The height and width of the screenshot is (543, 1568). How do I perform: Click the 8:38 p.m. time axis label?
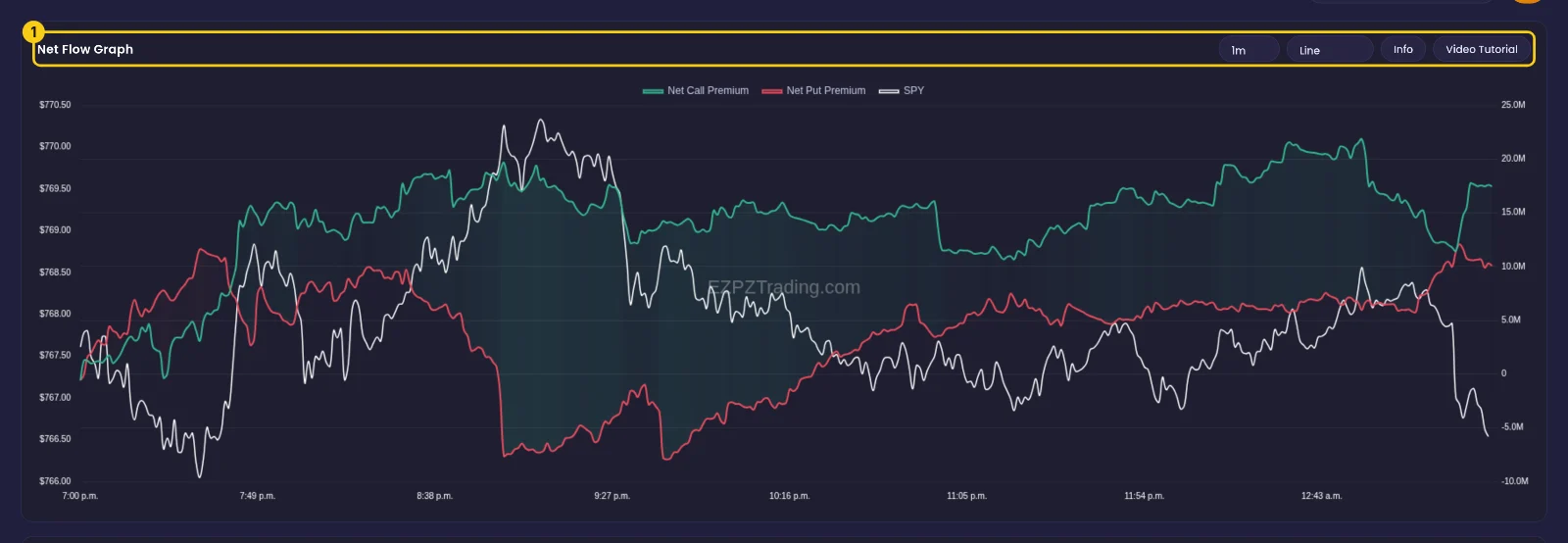click(435, 496)
